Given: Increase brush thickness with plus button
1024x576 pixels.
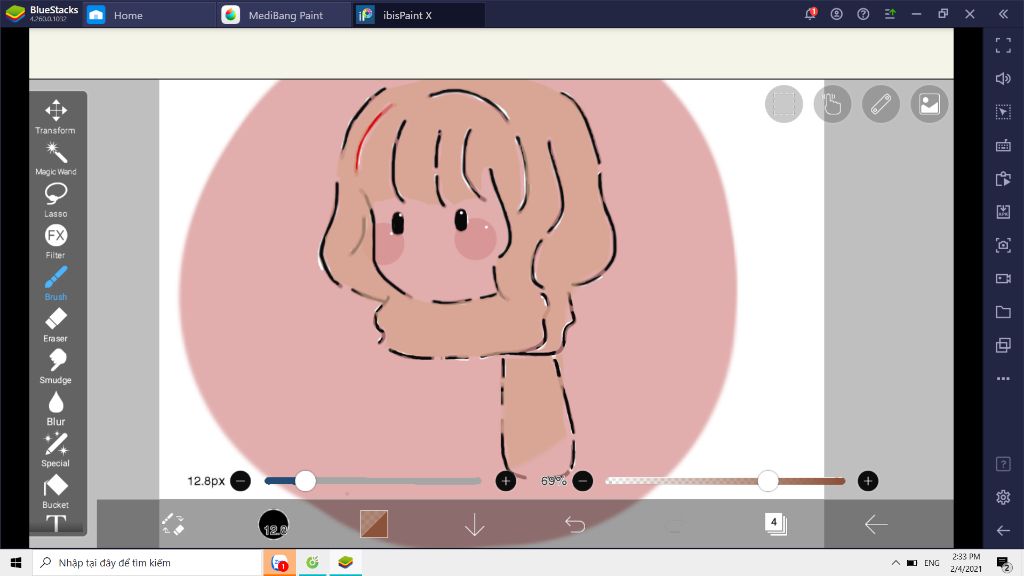Looking at the screenshot, I should click(505, 481).
